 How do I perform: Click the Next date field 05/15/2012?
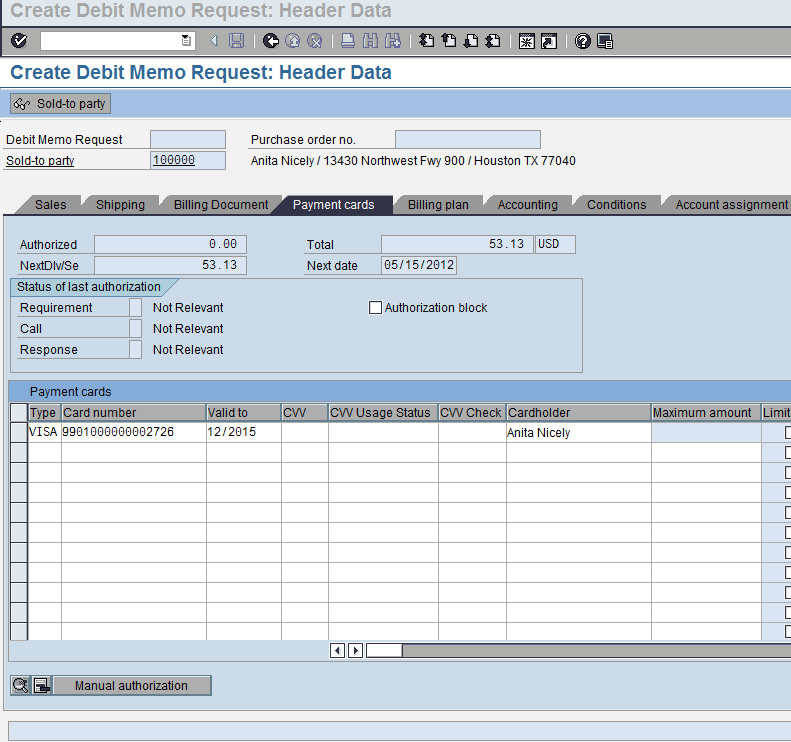pyautogui.click(x=419, y=265)
